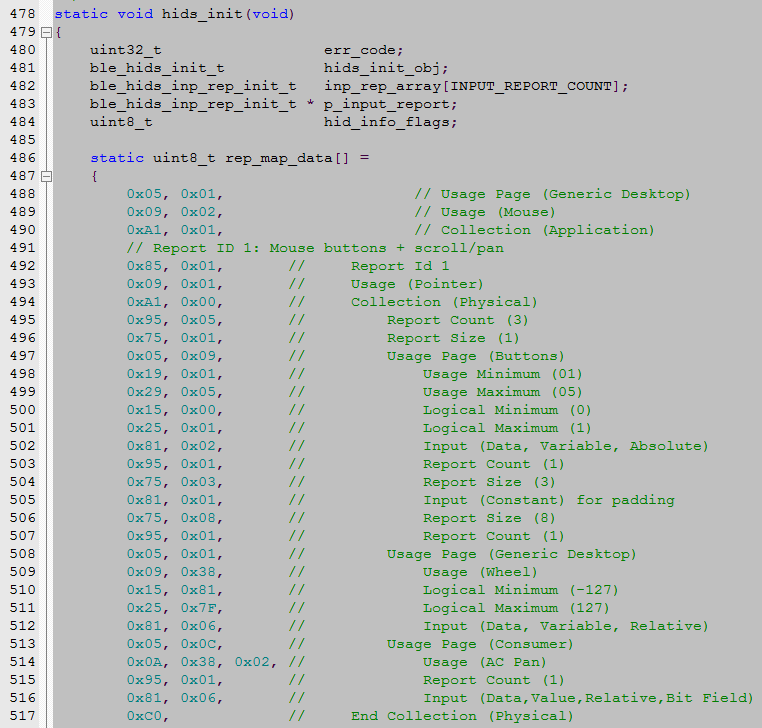Click the comment 'Logical Maximum (1)'
This screenshot has height=728, width=762.
[507, 428]
